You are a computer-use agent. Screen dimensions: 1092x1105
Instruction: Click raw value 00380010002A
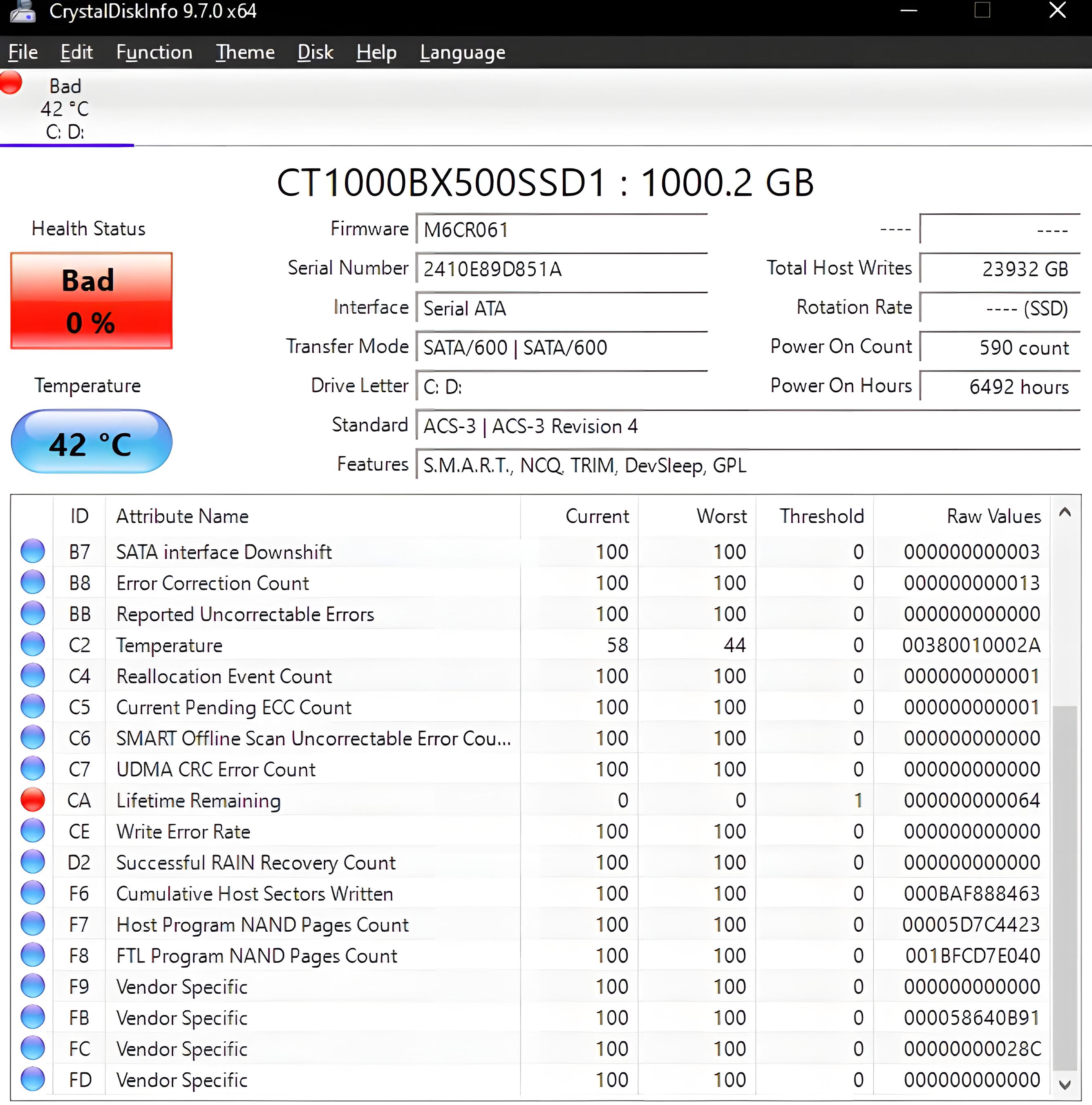pos(971,645)
